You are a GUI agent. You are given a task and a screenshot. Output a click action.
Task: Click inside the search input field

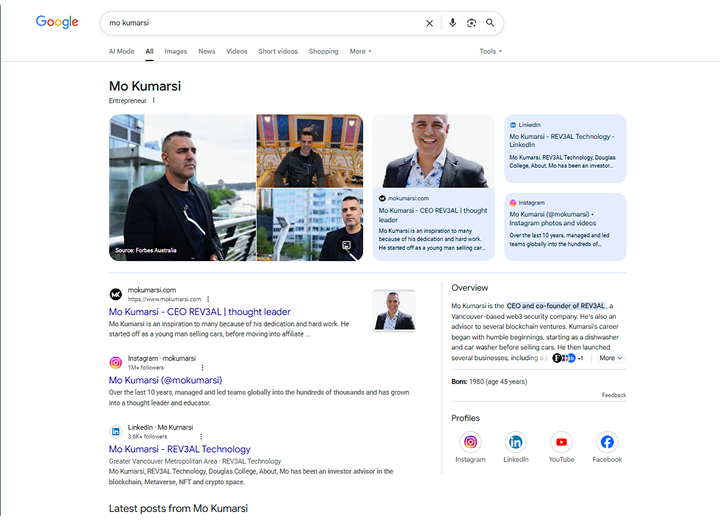(x=260, y=23)
